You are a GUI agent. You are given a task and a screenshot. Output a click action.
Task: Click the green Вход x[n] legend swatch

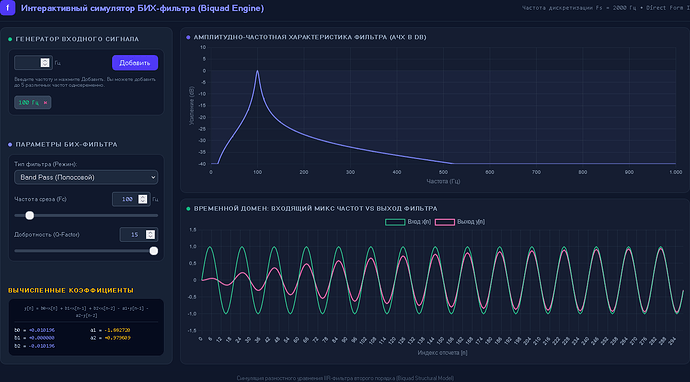tap(395, 222)
